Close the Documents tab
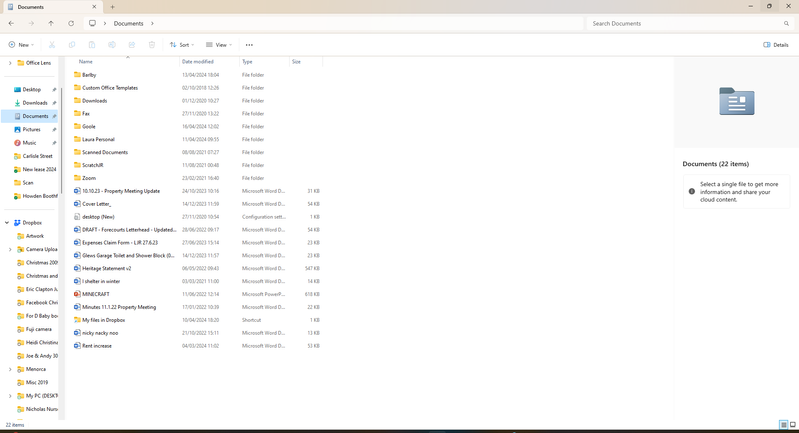Image resolution: width=799 pixels, height=433 pixels. coord(97,7)
